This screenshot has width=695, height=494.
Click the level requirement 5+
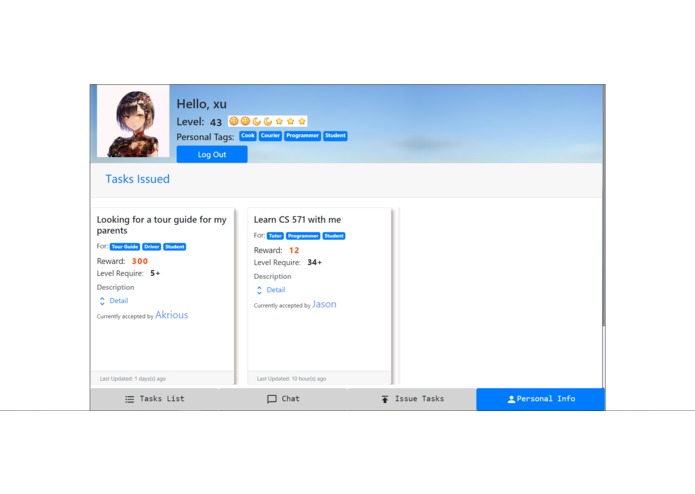pyautogui.click(x=155, y=273)
